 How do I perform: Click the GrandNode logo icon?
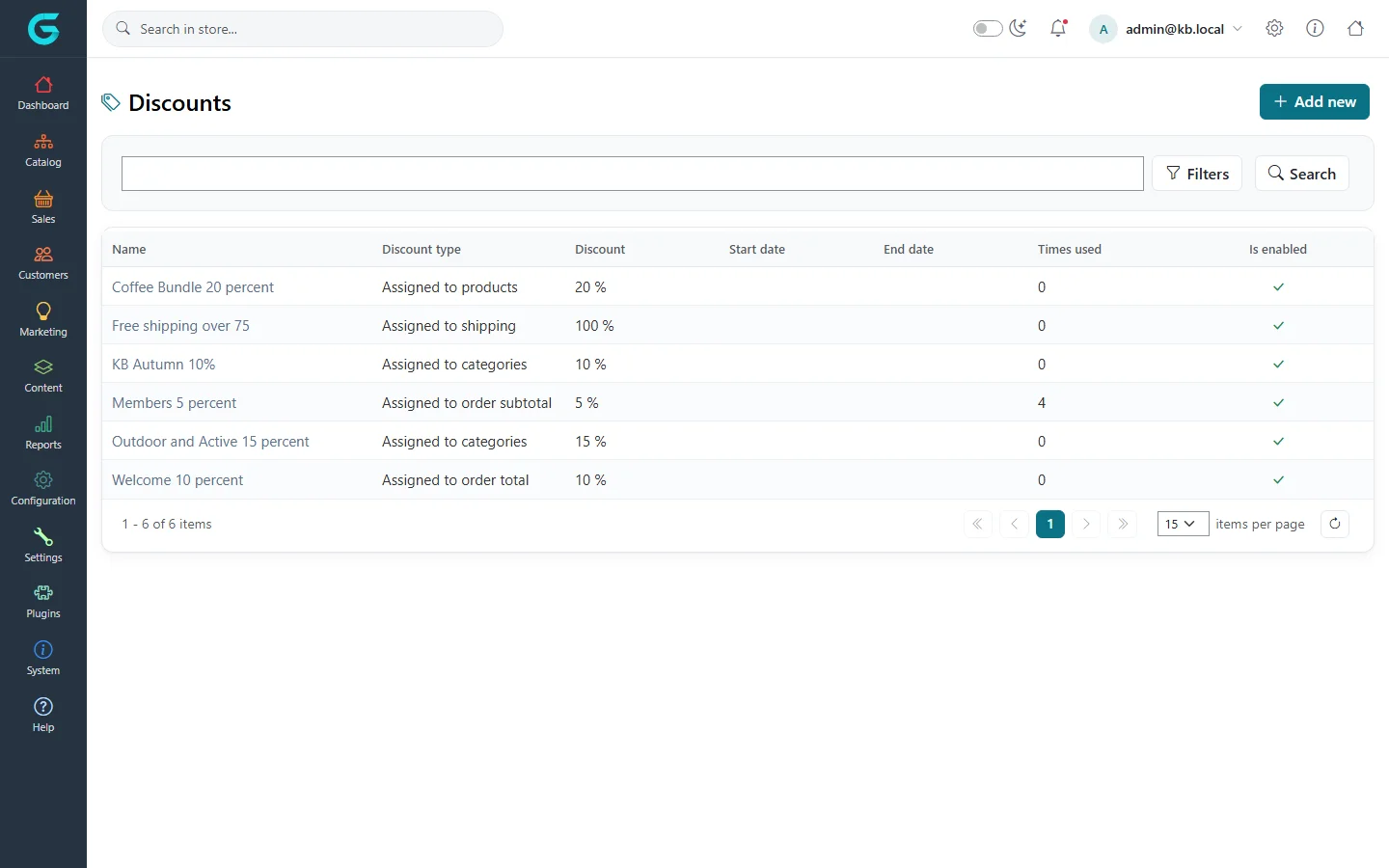[43, 29]
